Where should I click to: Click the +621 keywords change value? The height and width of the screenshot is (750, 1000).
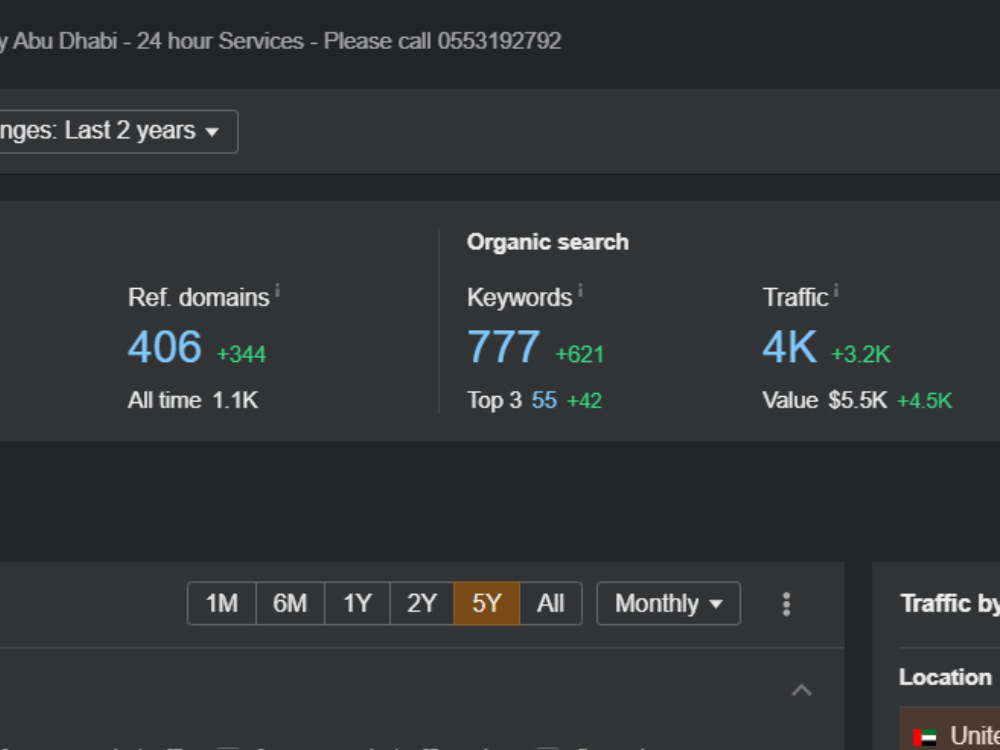point(579,355)
